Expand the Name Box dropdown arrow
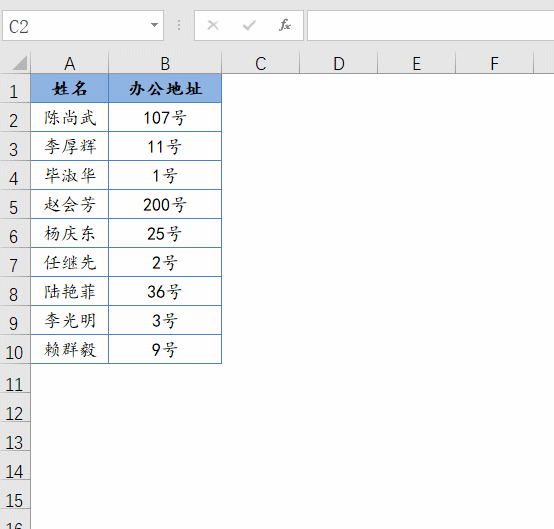 point(154,25)
